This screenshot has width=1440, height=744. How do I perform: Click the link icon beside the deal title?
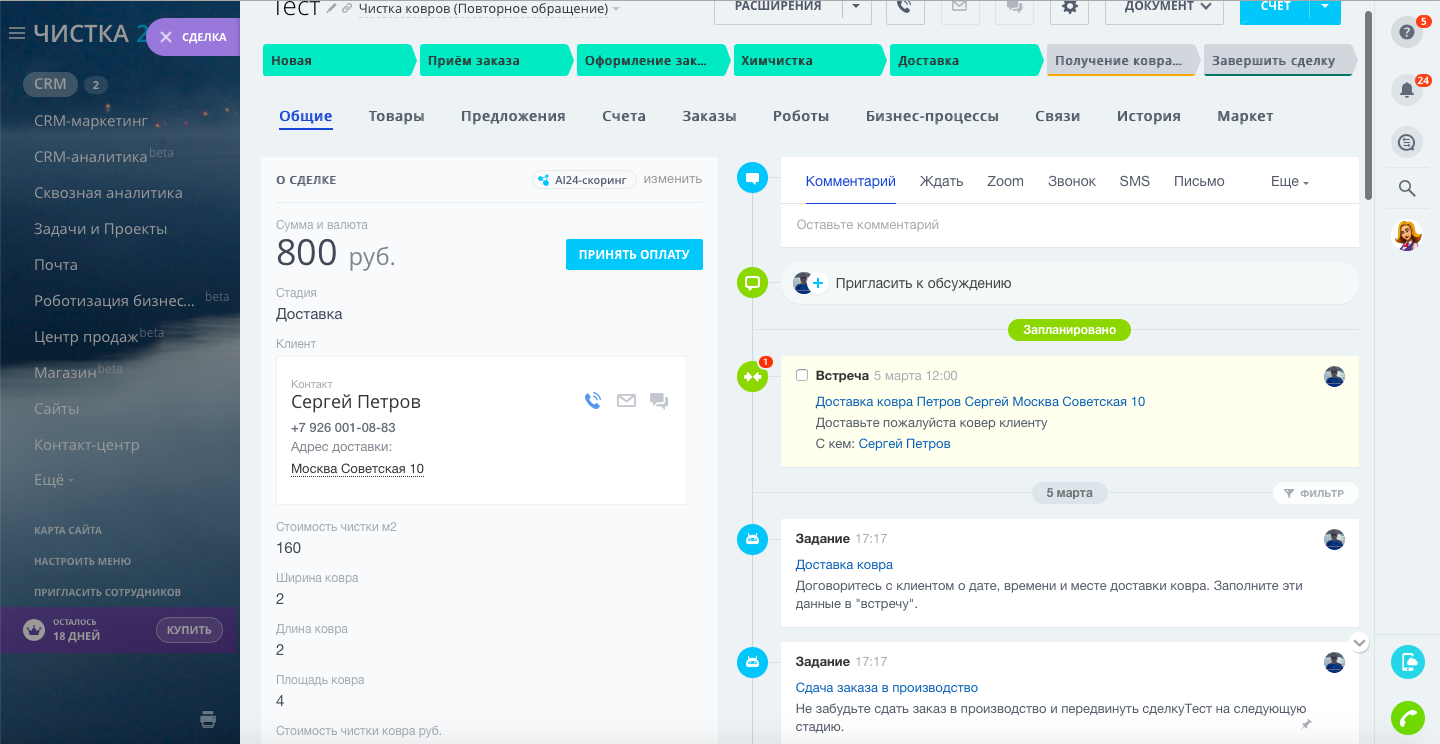(347, 8)
